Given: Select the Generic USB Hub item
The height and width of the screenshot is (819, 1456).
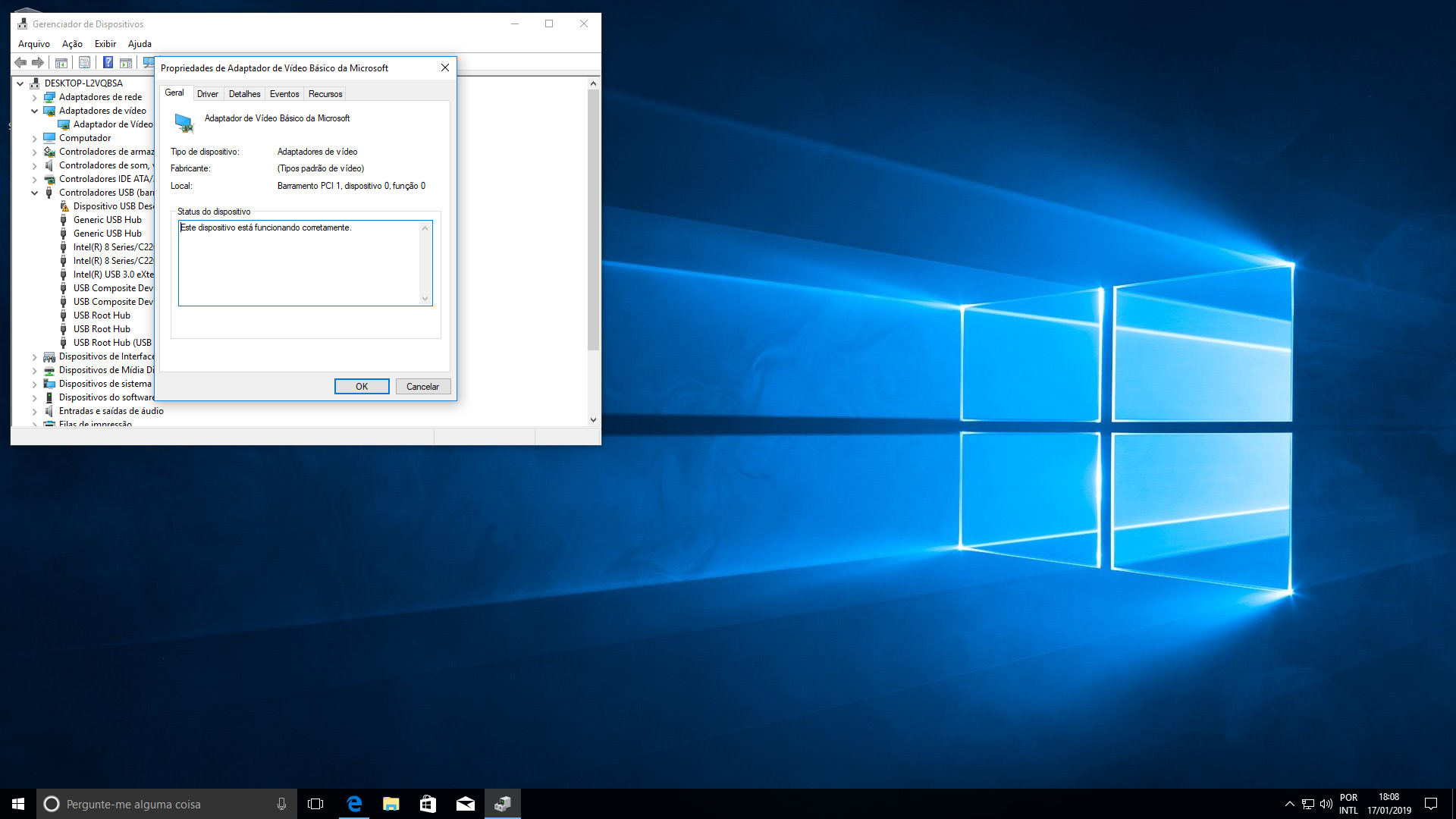Looking at the screenshot, I should click(x=107, y=220).
